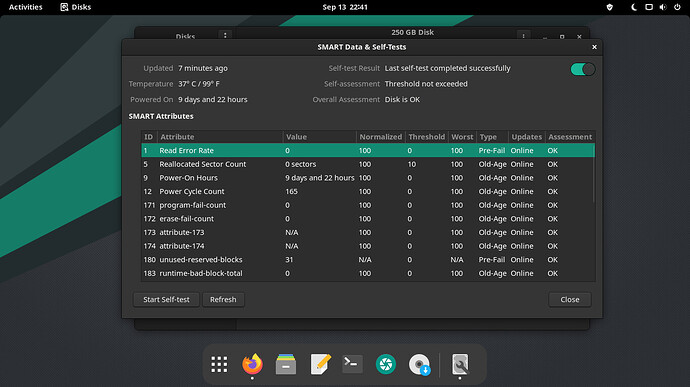Select the Power Cycle Count row
Image resolution: width=690 pixels, height=387 pixels.
pyautogui.click(x=368, y=192)
